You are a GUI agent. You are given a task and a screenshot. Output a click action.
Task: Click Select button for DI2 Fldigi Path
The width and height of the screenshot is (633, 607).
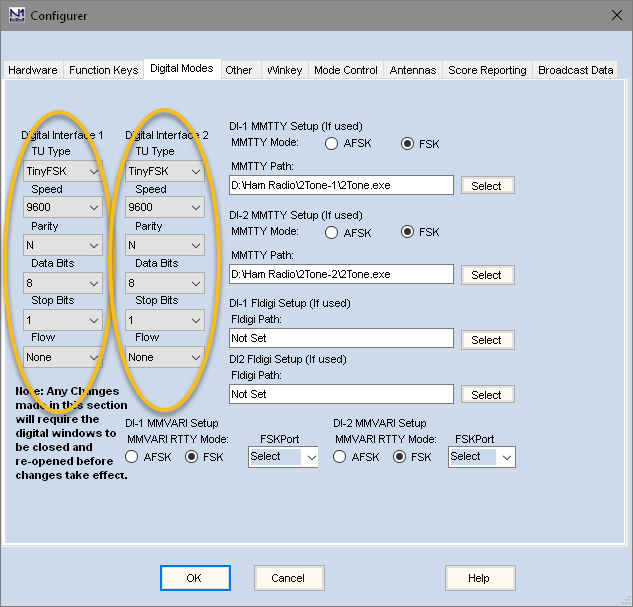[488, 395]
